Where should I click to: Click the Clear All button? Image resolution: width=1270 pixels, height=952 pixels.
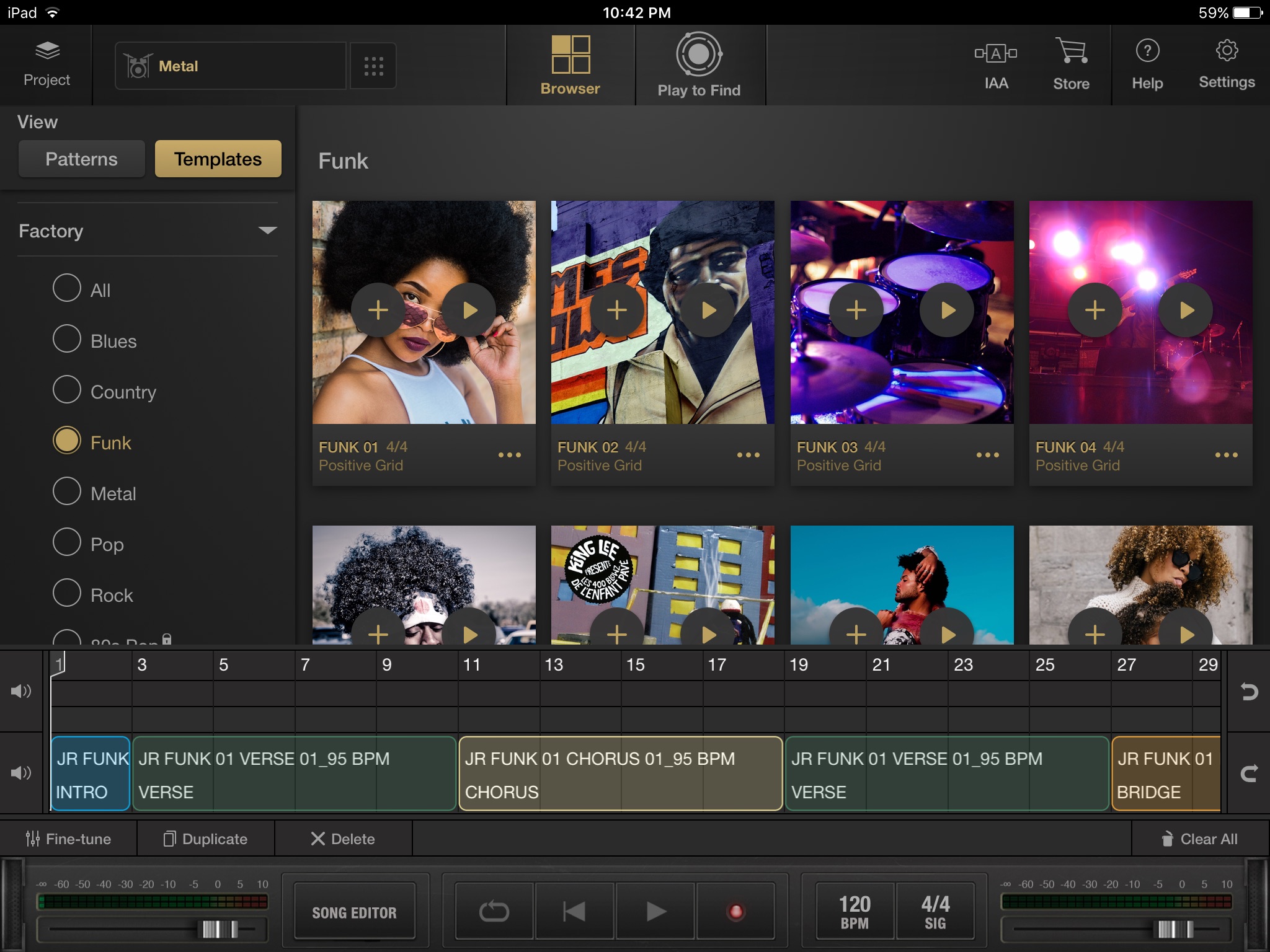click(1200, 839)
